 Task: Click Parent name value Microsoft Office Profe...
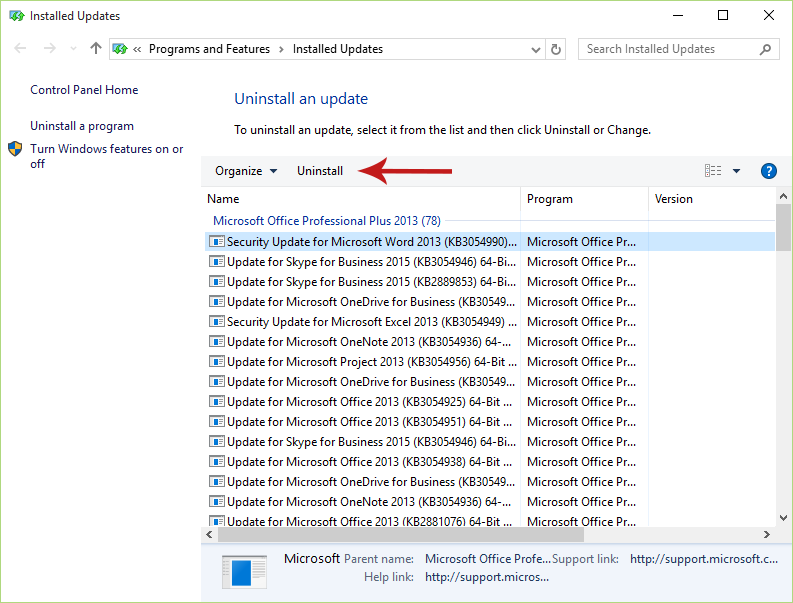tap(488, 559)
